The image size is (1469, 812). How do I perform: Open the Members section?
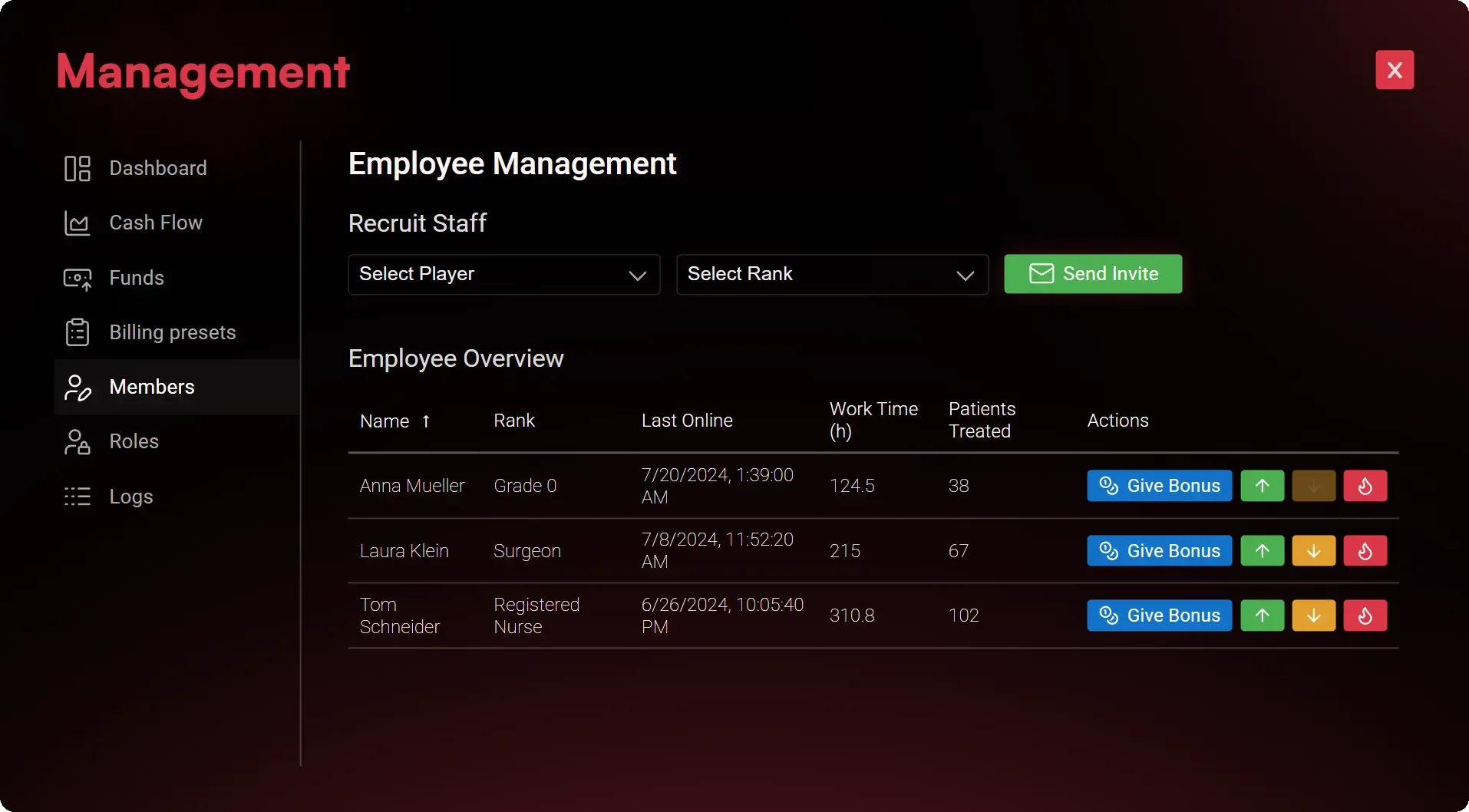pyautogui.click(x=151, y=387)
